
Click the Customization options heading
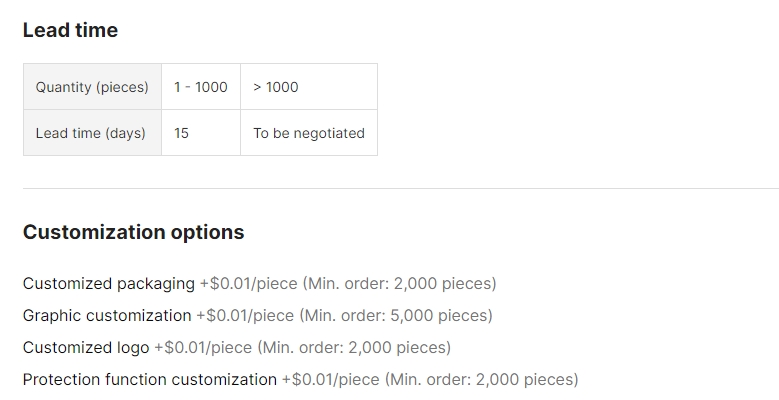134,232
